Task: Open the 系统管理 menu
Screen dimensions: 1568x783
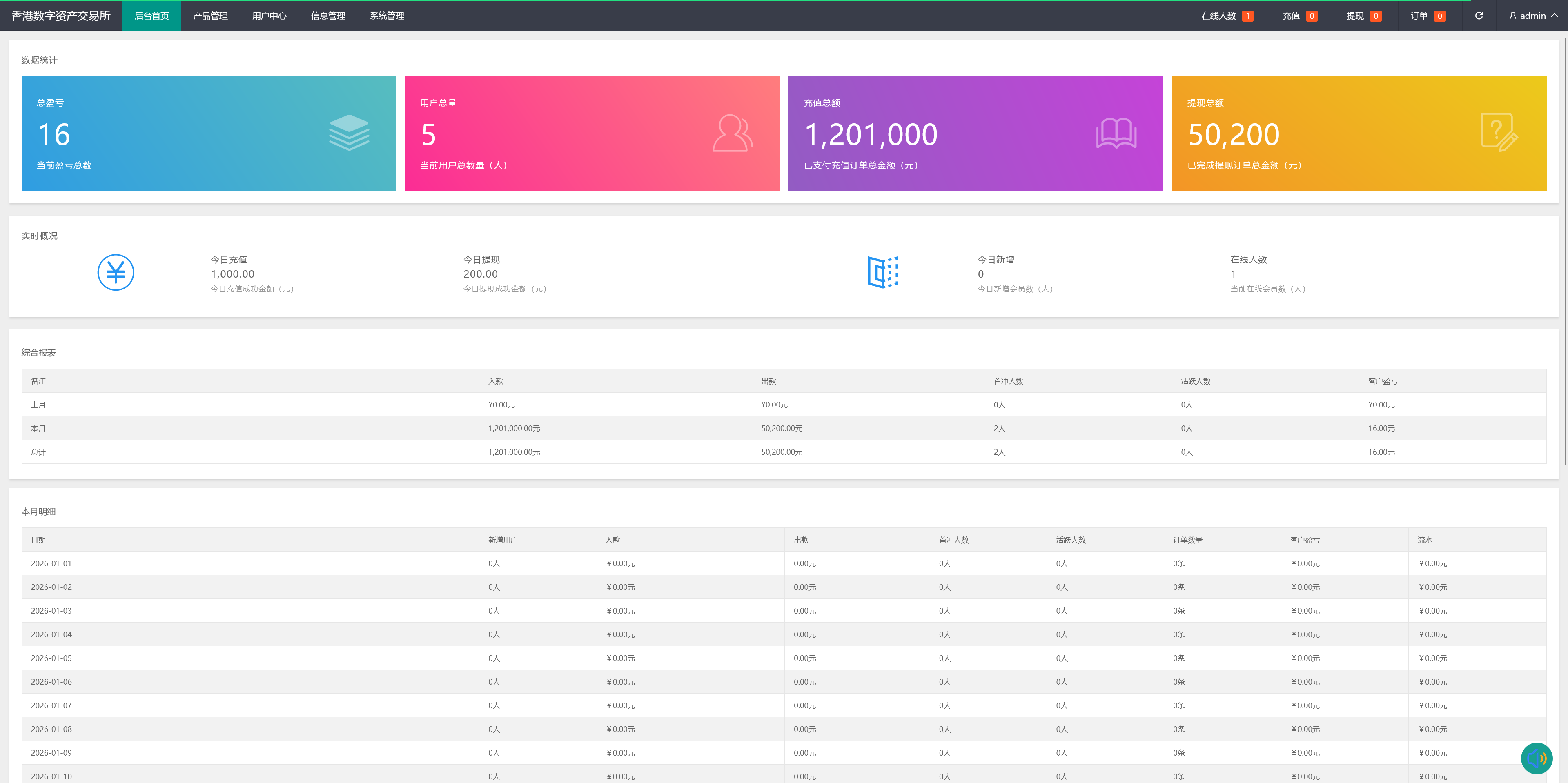Action: (x=387, y=16)
